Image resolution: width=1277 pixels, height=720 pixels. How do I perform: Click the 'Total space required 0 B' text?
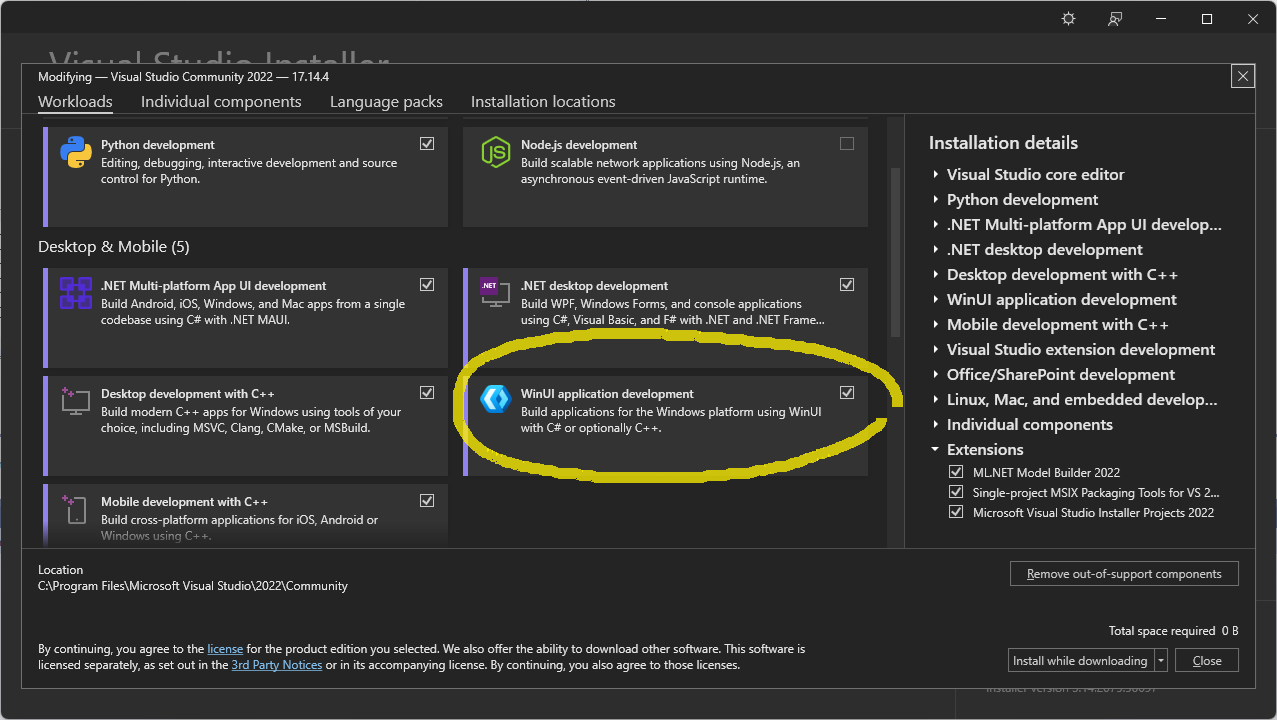coord(1174,631)
